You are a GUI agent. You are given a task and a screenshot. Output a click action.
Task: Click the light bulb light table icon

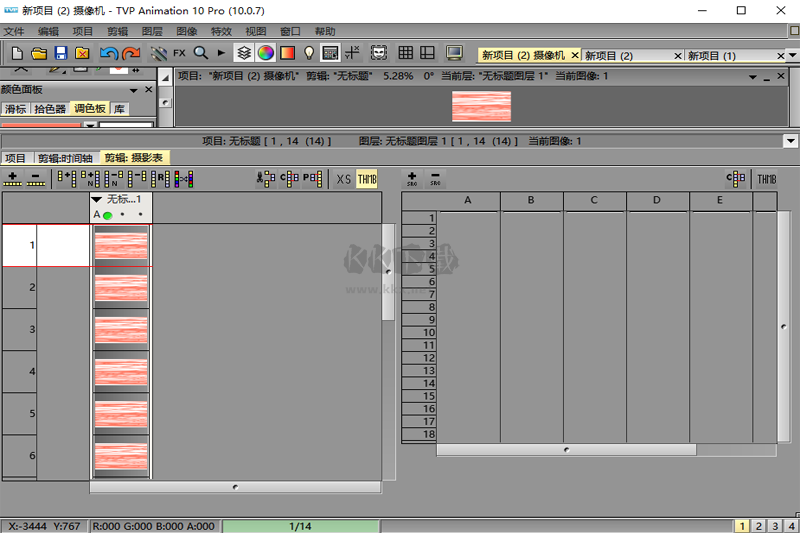click(x=309, y=52)
